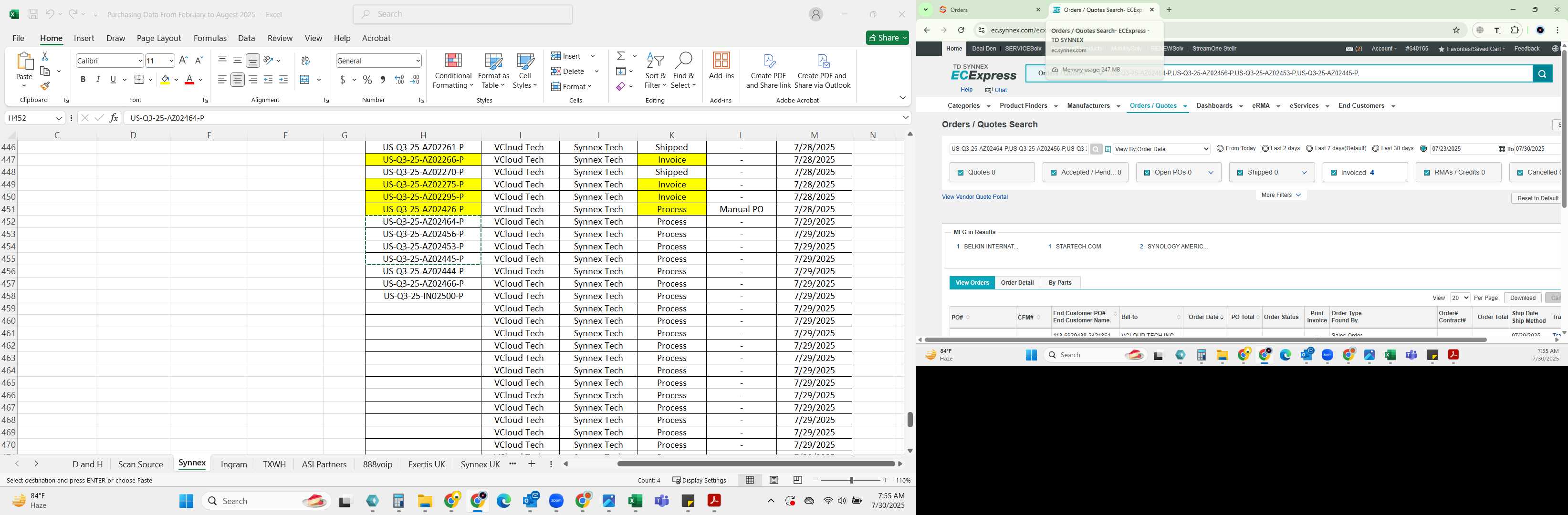Expand the View By: Order Date dropdown
Screen dimensions: 1568x515
pos(1161,149)
